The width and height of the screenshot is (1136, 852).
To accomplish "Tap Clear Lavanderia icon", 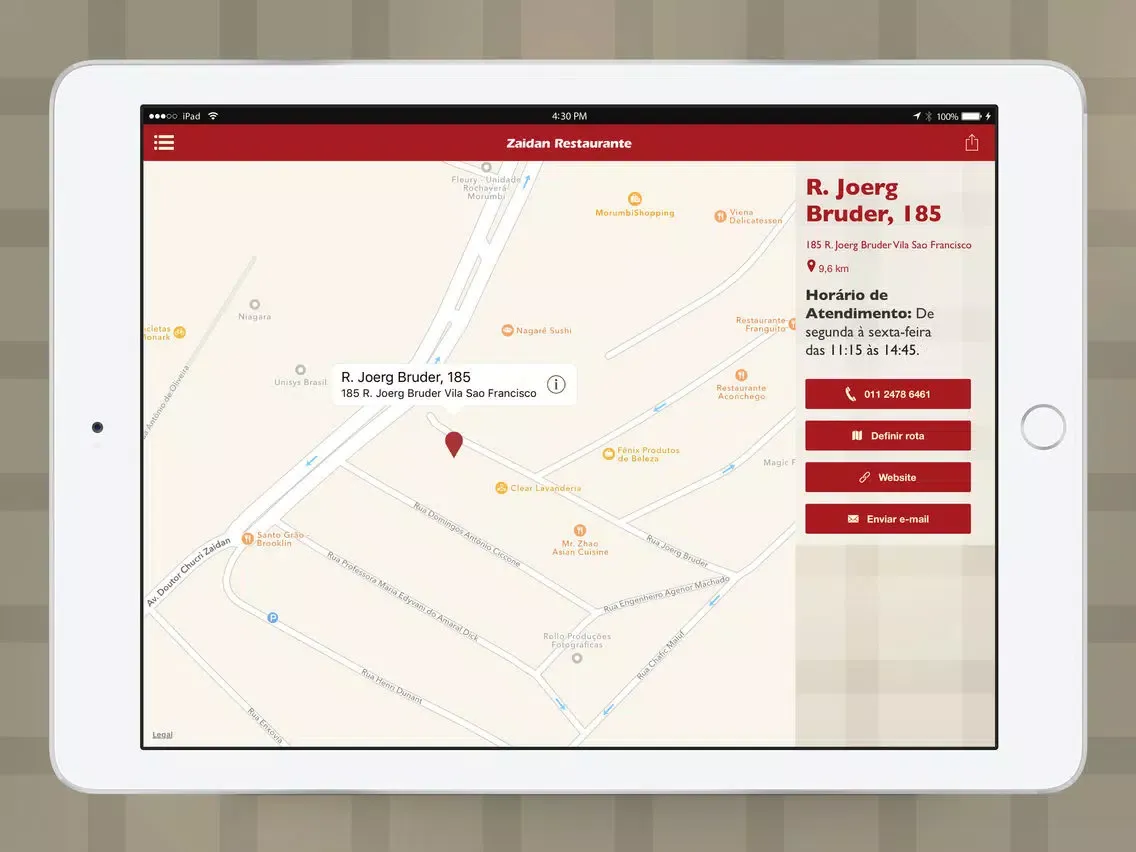I will pos(501,488).
